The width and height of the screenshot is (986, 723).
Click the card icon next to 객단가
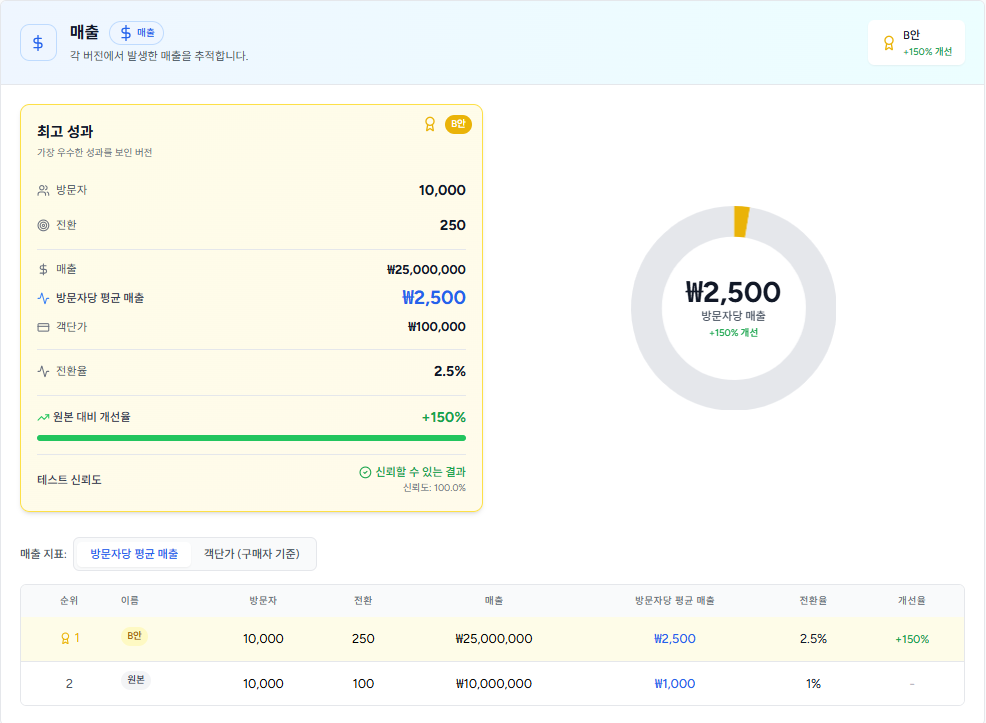tap(43, 327)
